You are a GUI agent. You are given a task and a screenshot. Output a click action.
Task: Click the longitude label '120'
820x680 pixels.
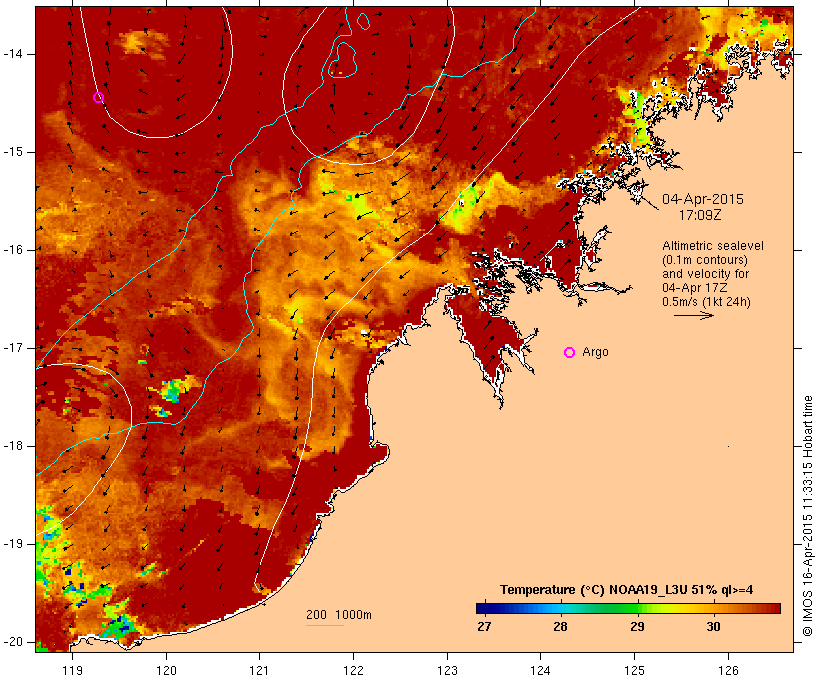166,670
